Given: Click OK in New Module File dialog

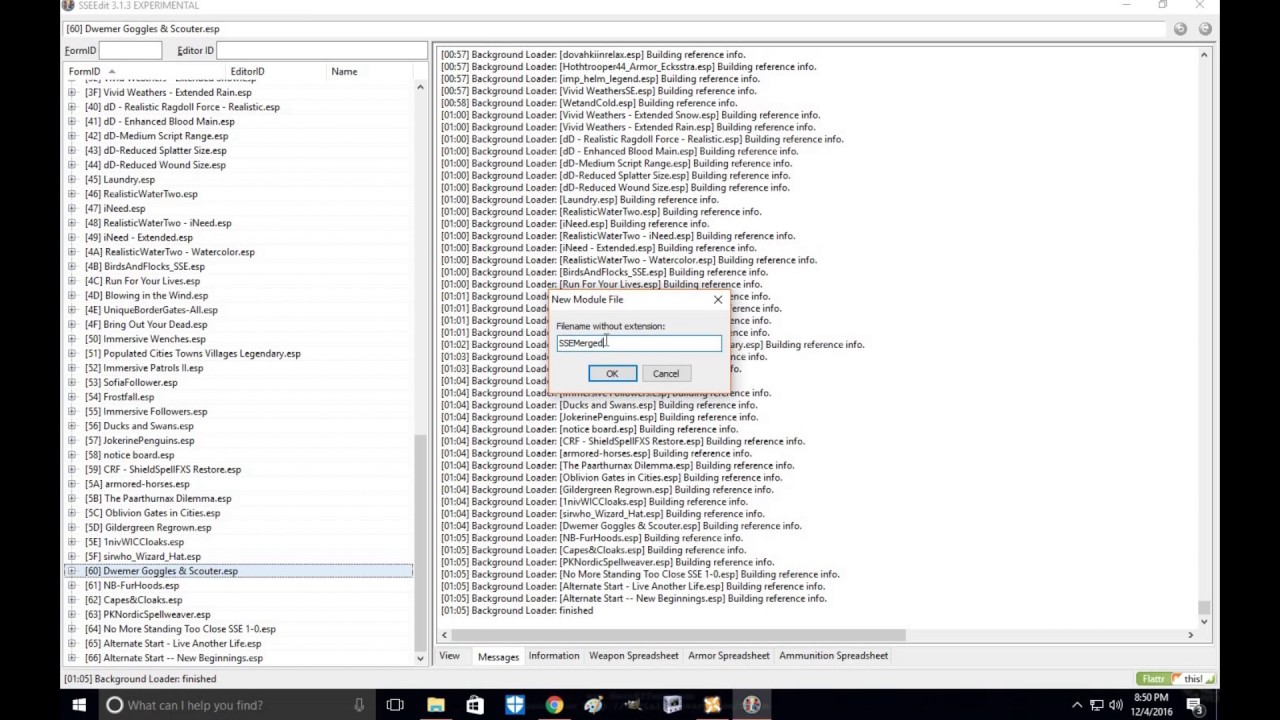Looking at the screenshot, I should (612, 374).
